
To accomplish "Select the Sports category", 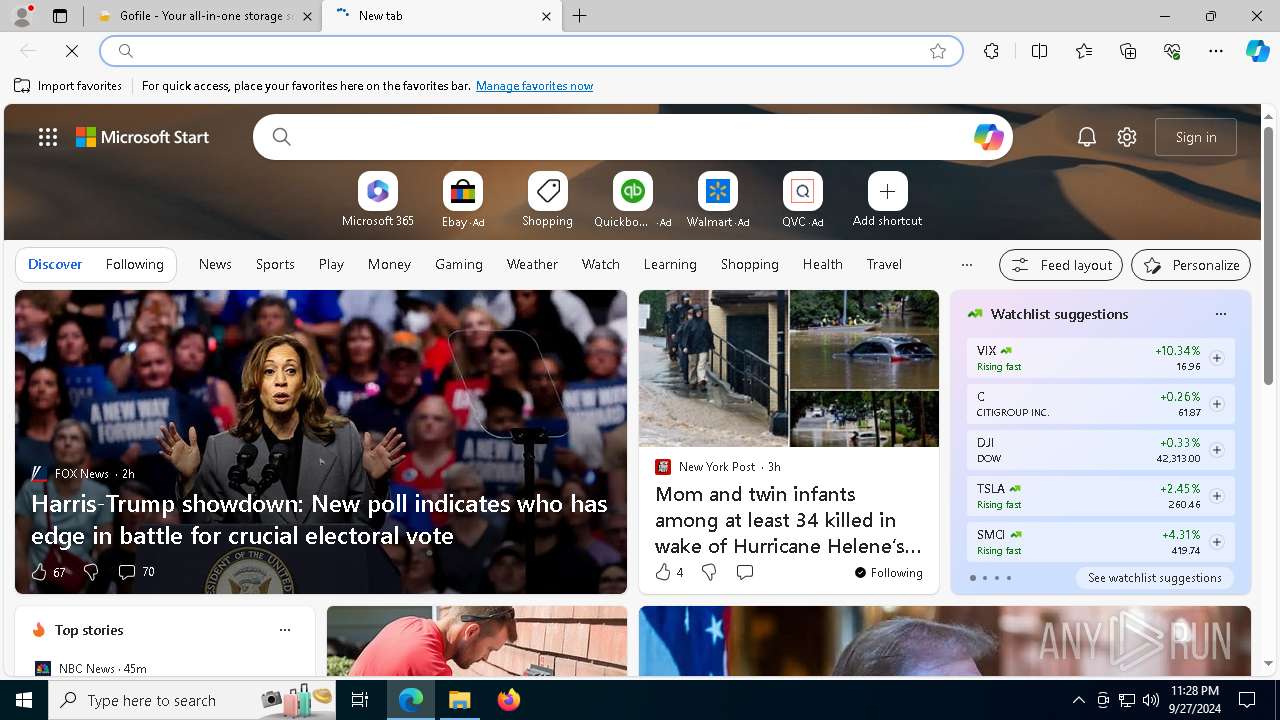I will point(275,265).
